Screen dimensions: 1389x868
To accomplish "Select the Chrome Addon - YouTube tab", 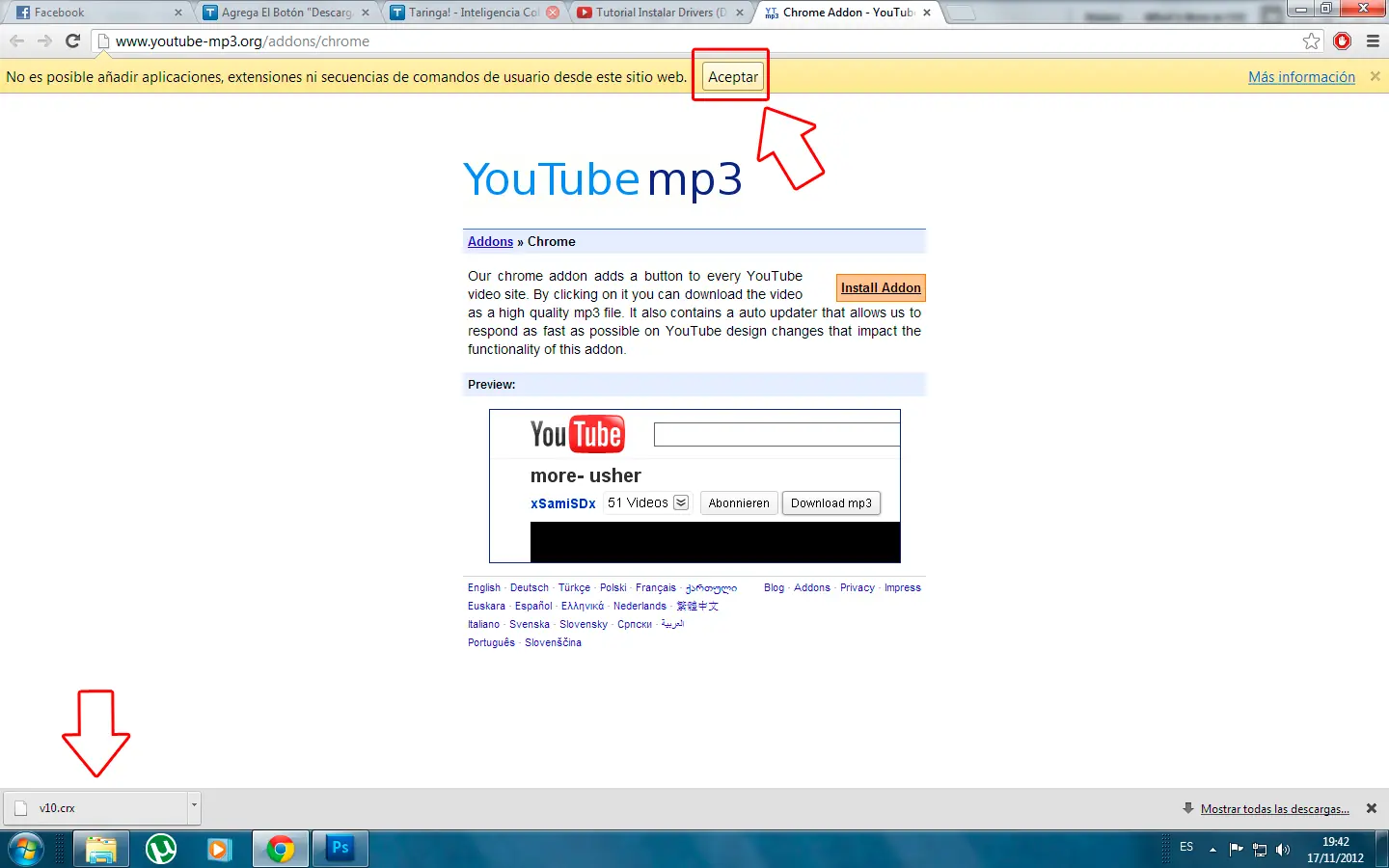I will pyautogui.click(x=848, y=13).
